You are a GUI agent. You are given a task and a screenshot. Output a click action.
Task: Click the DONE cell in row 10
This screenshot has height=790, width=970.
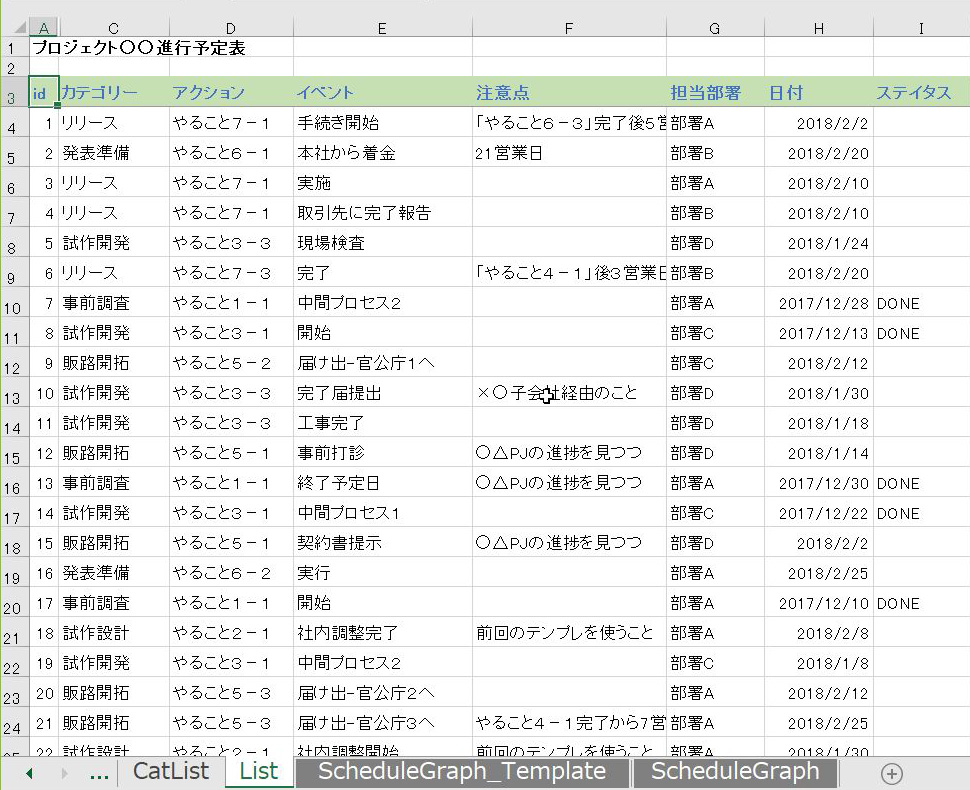pos(920,304)
